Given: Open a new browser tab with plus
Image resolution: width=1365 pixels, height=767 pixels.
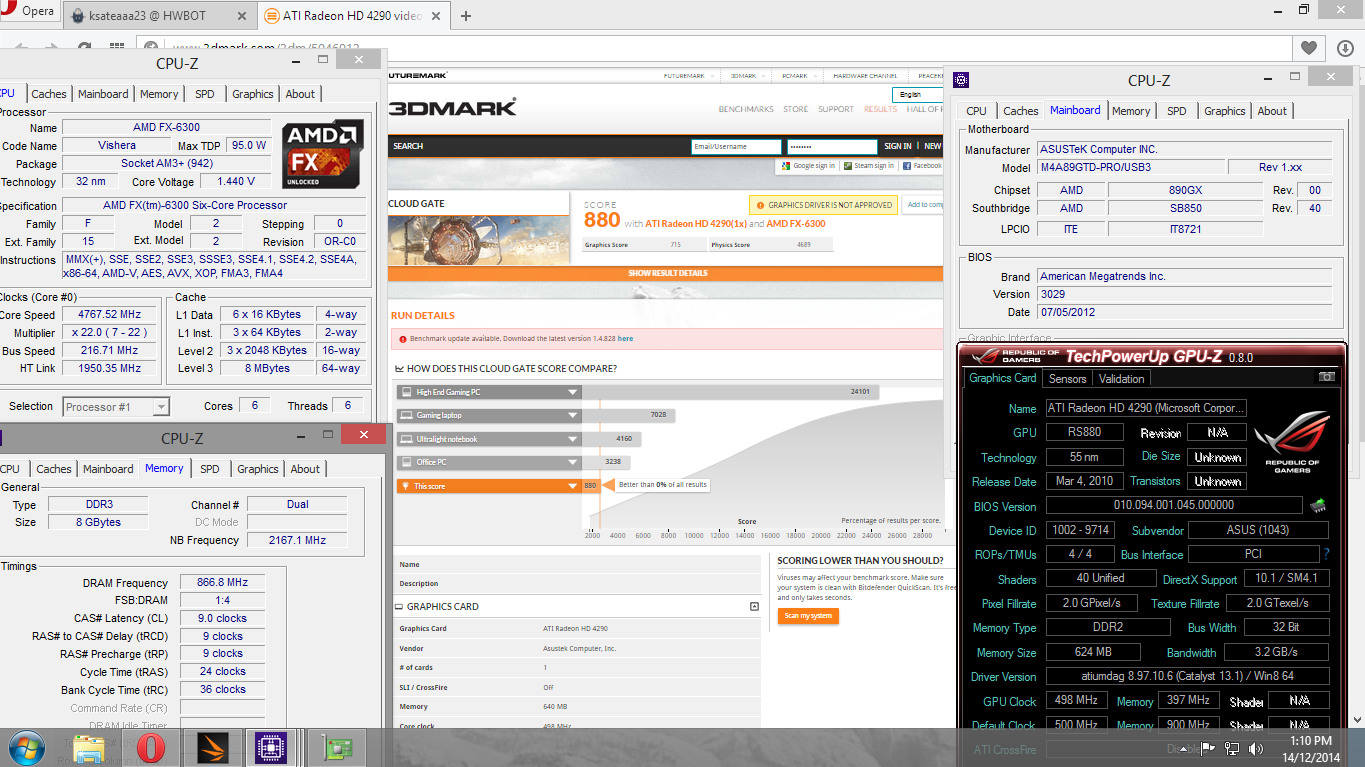Looking at the screenshot, I should pyautogui.click(x=466, y=15).
